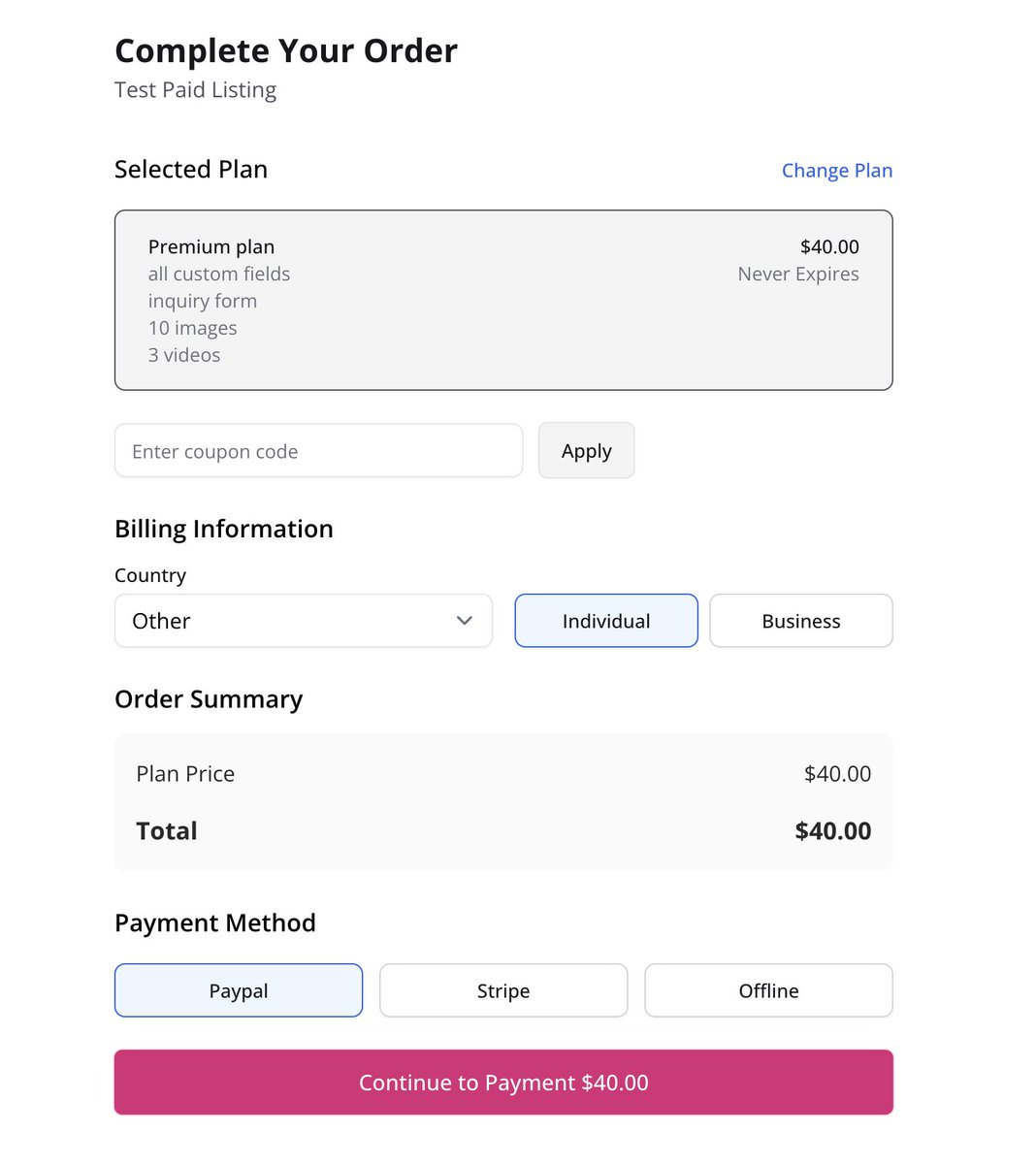Select the Premium plan card

[502, 301]
